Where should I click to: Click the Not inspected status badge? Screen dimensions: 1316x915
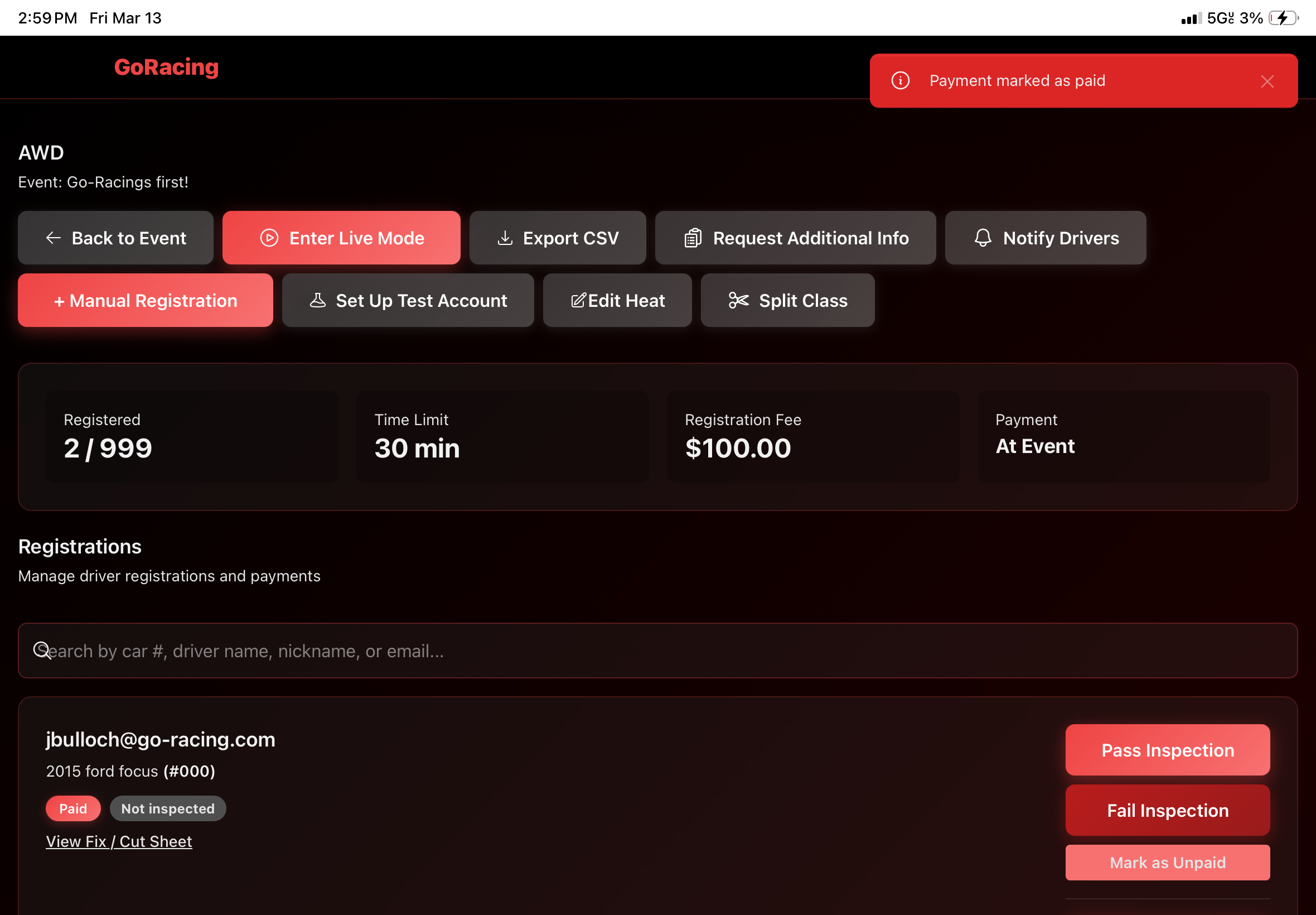pyautogui.click(x=168, y=808)
